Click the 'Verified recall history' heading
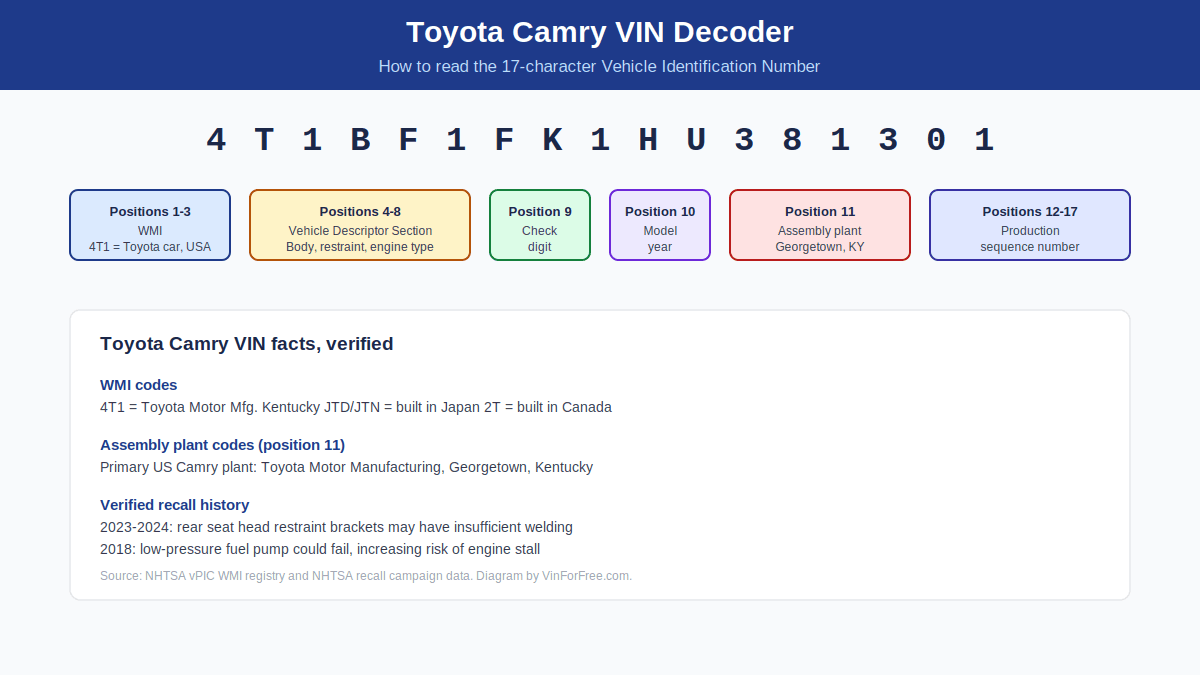The height and width of the screenshot is (675, 1200). [175, 505]
